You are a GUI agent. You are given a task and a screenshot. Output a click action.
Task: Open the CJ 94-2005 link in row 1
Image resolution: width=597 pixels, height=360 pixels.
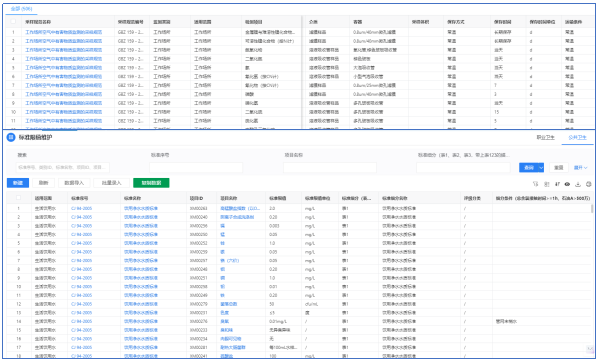coord(81,209)
